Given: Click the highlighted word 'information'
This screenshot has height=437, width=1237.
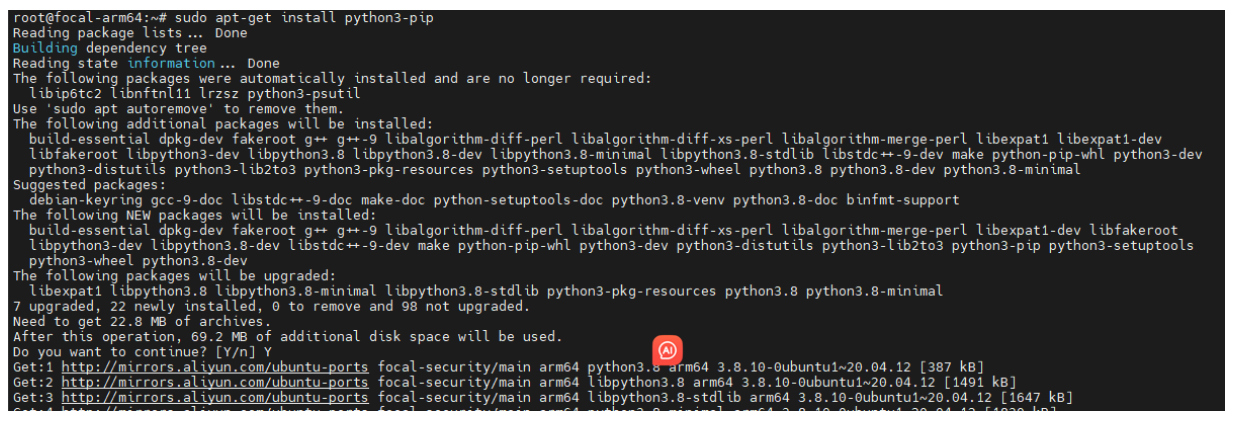Looking at the screenshot, I should 171,63.
